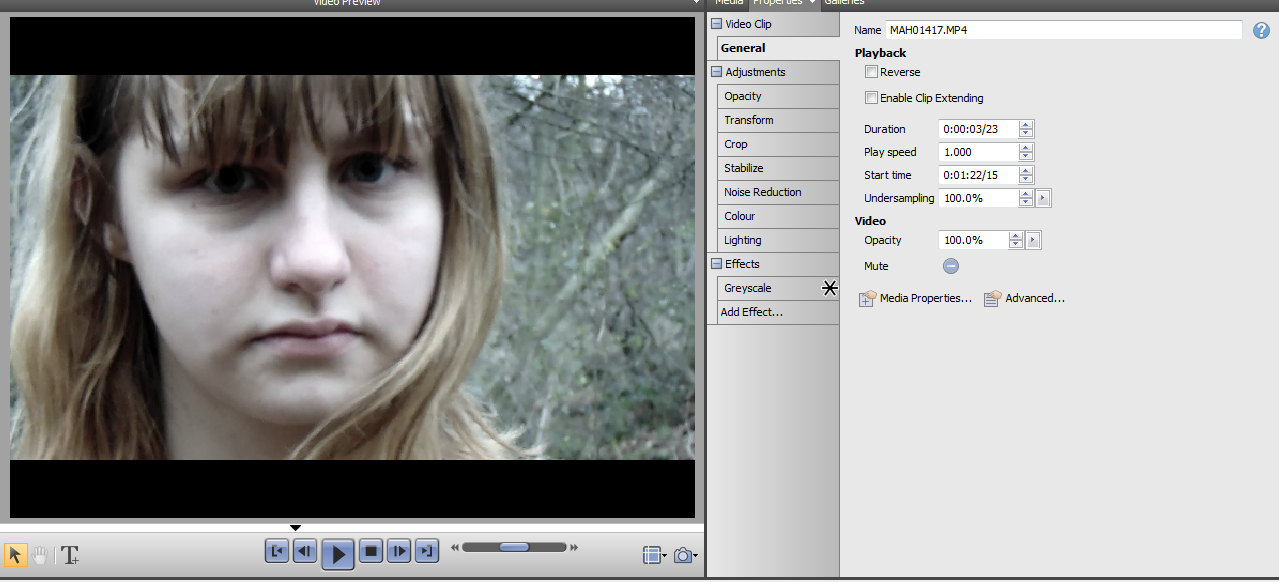The height and width of the screenshot is (582, 1279).
Task: Decrease Duration with down spinner
Action: coord(1026,134)
